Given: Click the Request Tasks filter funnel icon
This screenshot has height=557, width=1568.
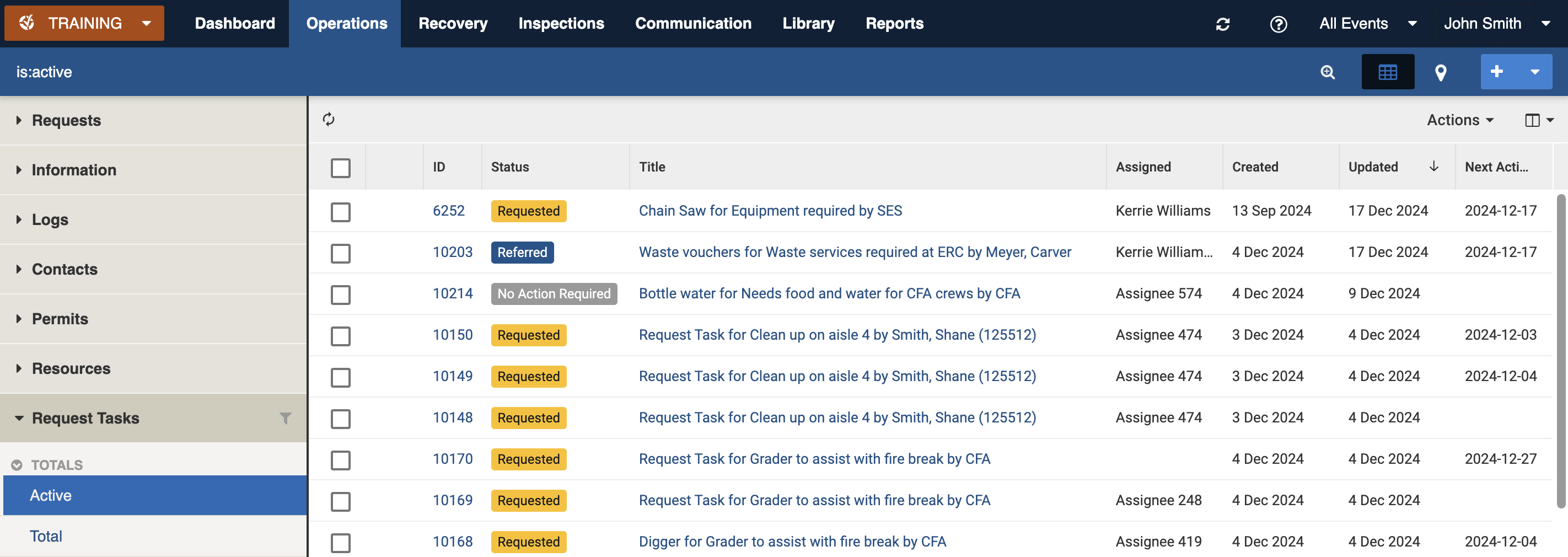Looking at the screenshot, I should [285, 418].
